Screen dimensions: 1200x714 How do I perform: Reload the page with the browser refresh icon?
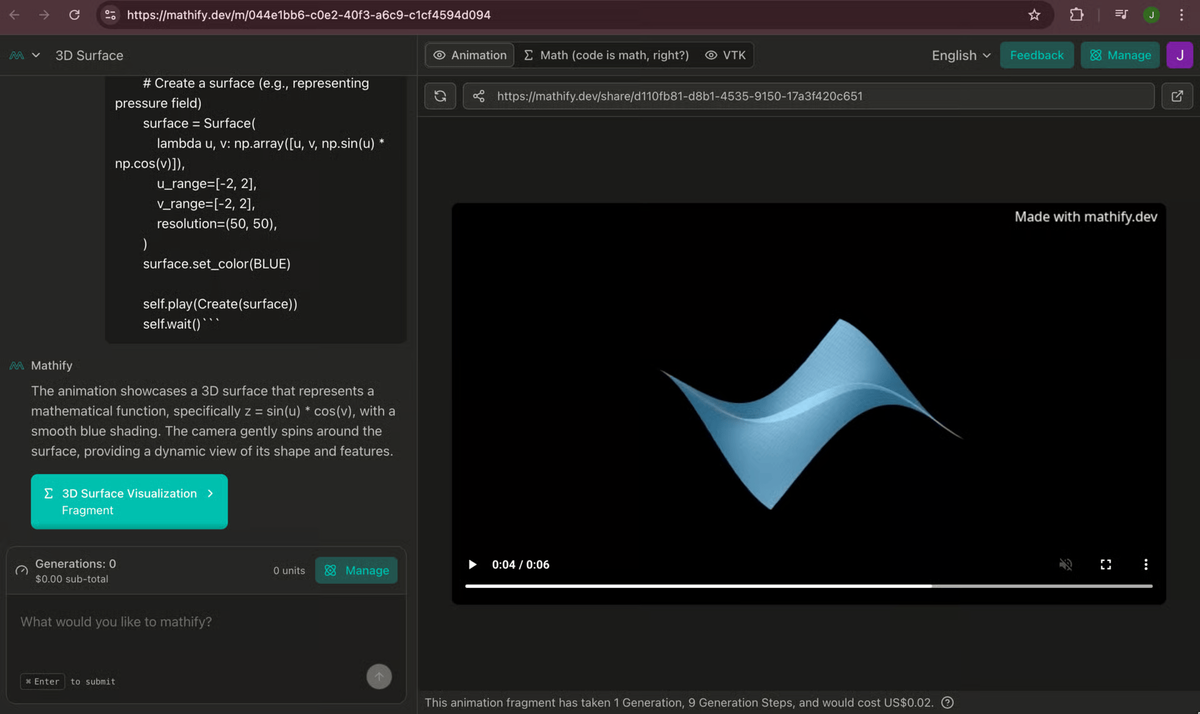coord(74,15)
